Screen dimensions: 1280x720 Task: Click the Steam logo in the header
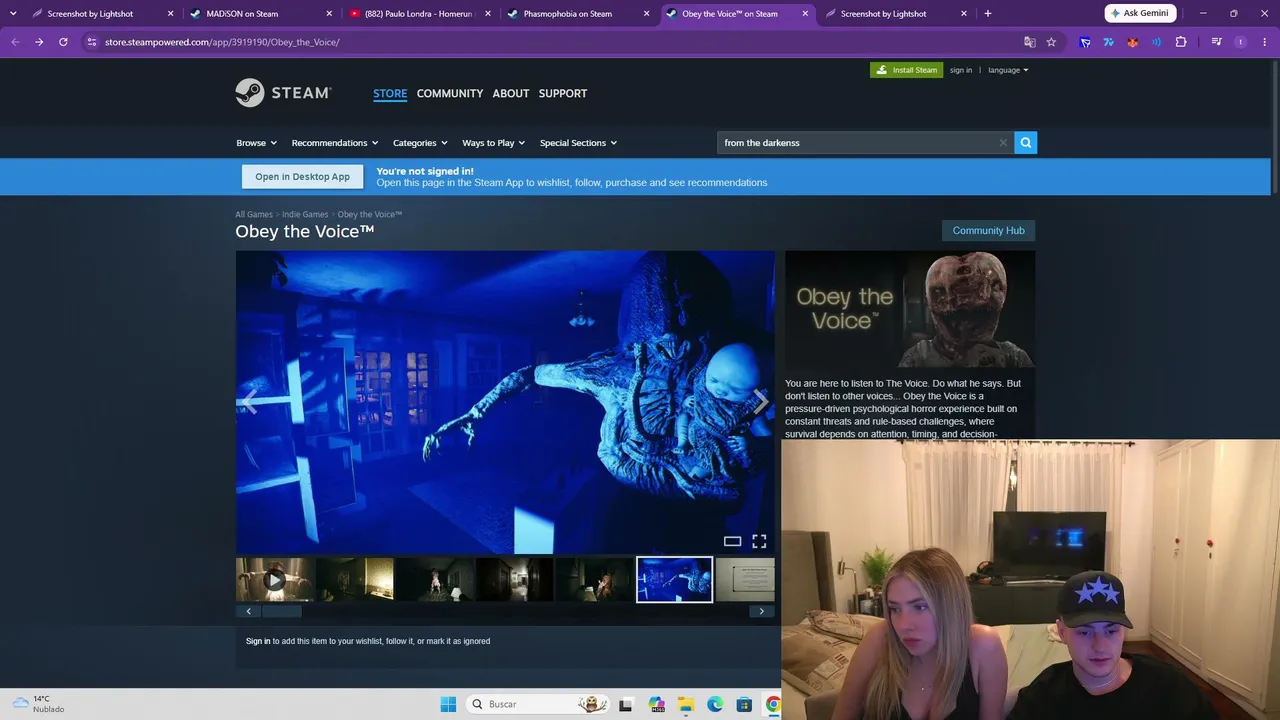[x=283, y=93]
